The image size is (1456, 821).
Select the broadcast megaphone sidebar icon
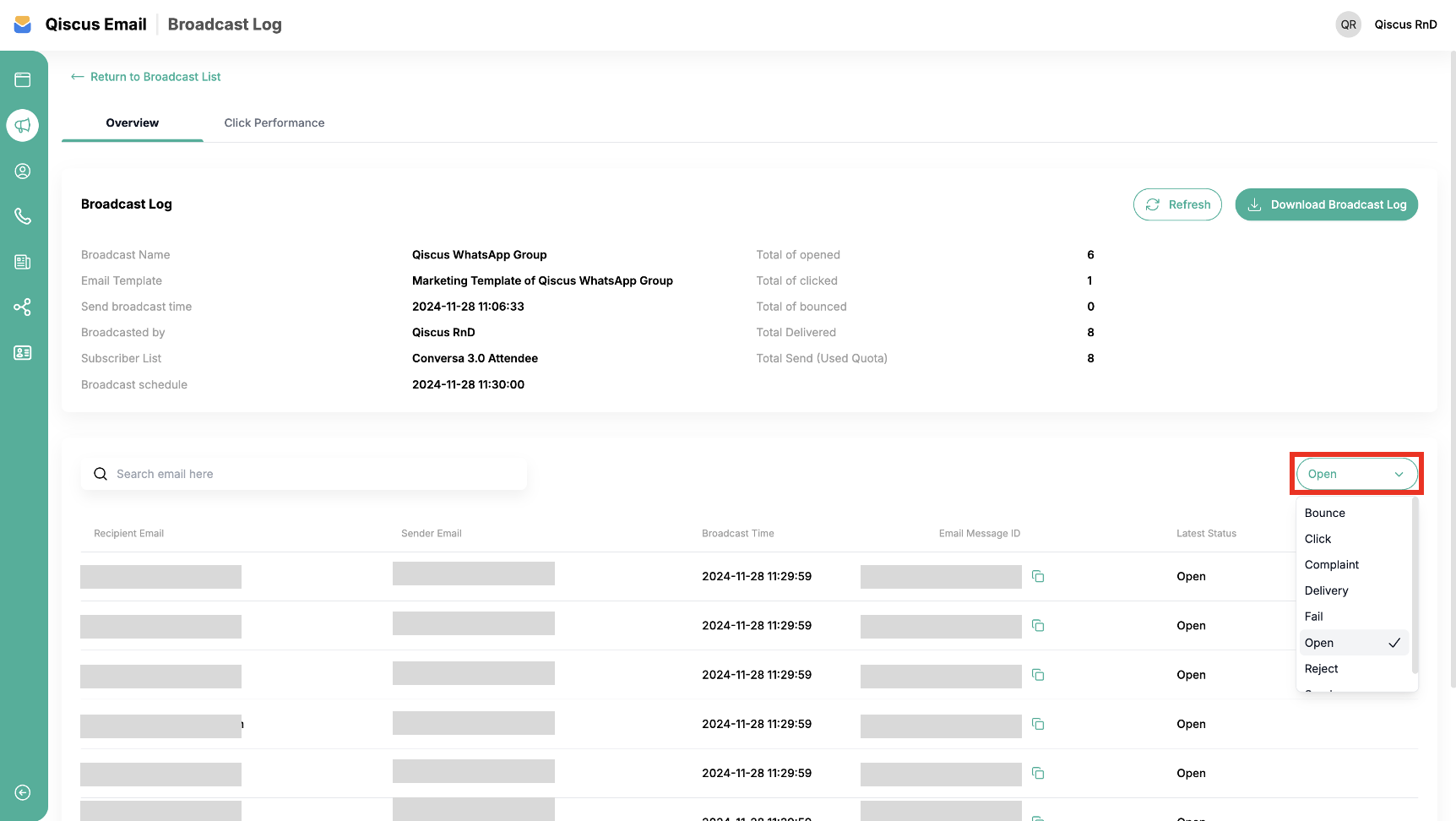click(x=23, y=126)
